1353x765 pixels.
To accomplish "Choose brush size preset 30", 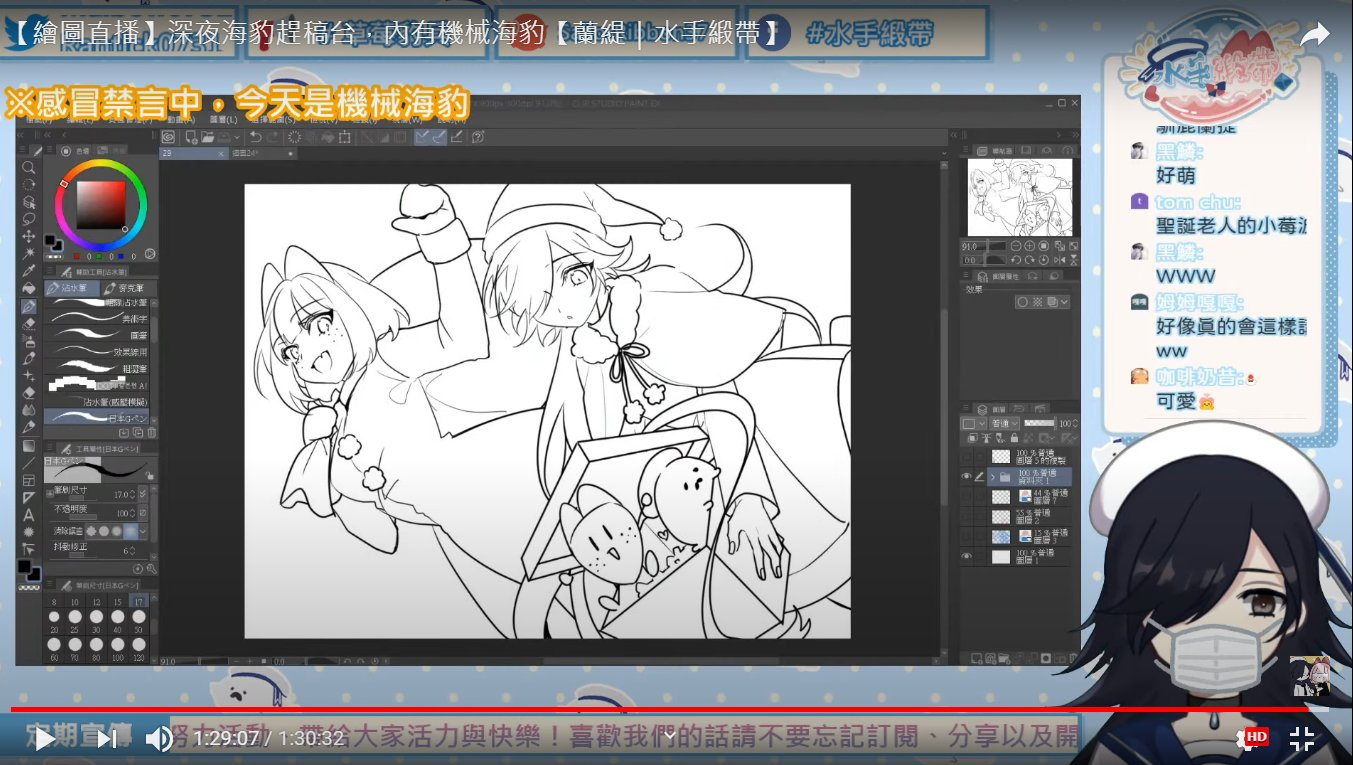I will tap(96, 623).
